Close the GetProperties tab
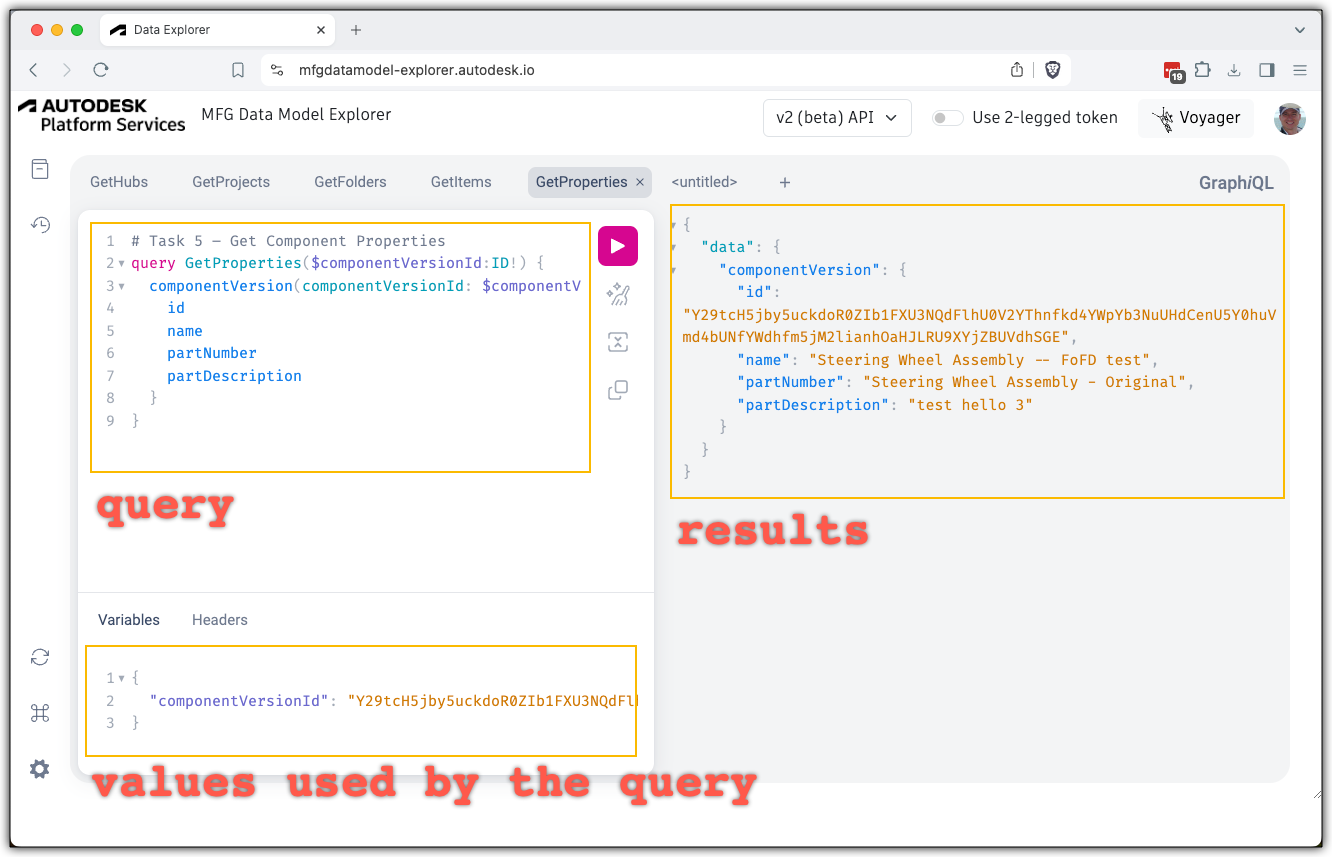This screenshot has width=1332, height=857. tap(640, 182)
